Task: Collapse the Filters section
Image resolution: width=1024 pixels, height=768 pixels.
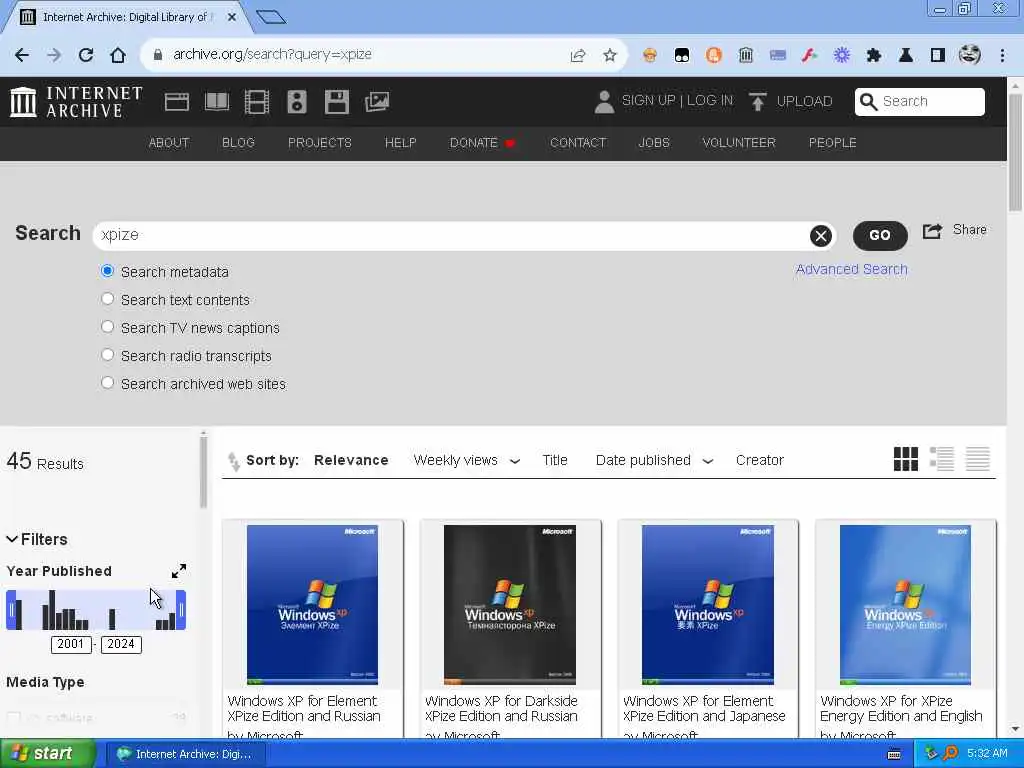Action: 37,539
